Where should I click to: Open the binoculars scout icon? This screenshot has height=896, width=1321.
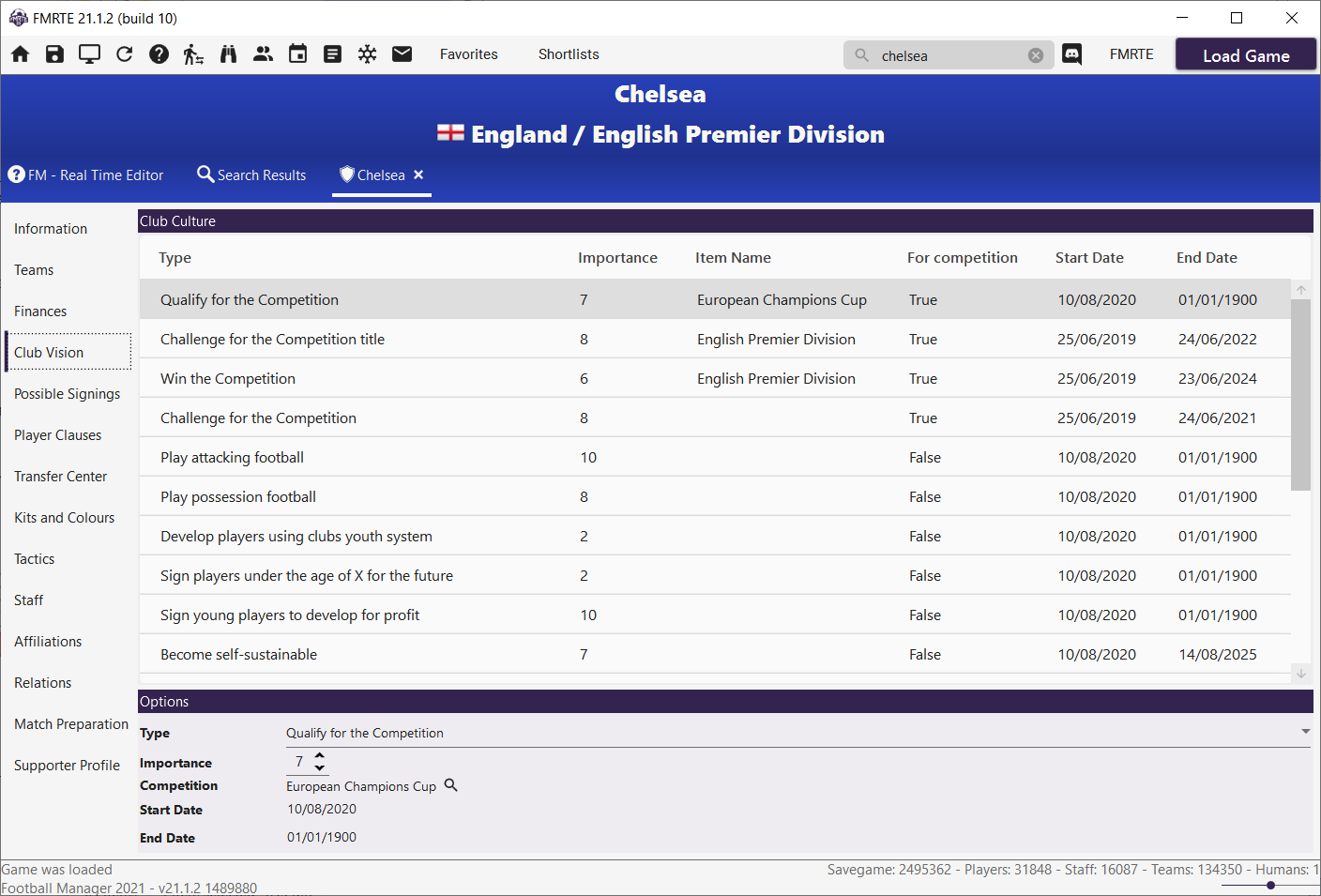pos(228,54)
